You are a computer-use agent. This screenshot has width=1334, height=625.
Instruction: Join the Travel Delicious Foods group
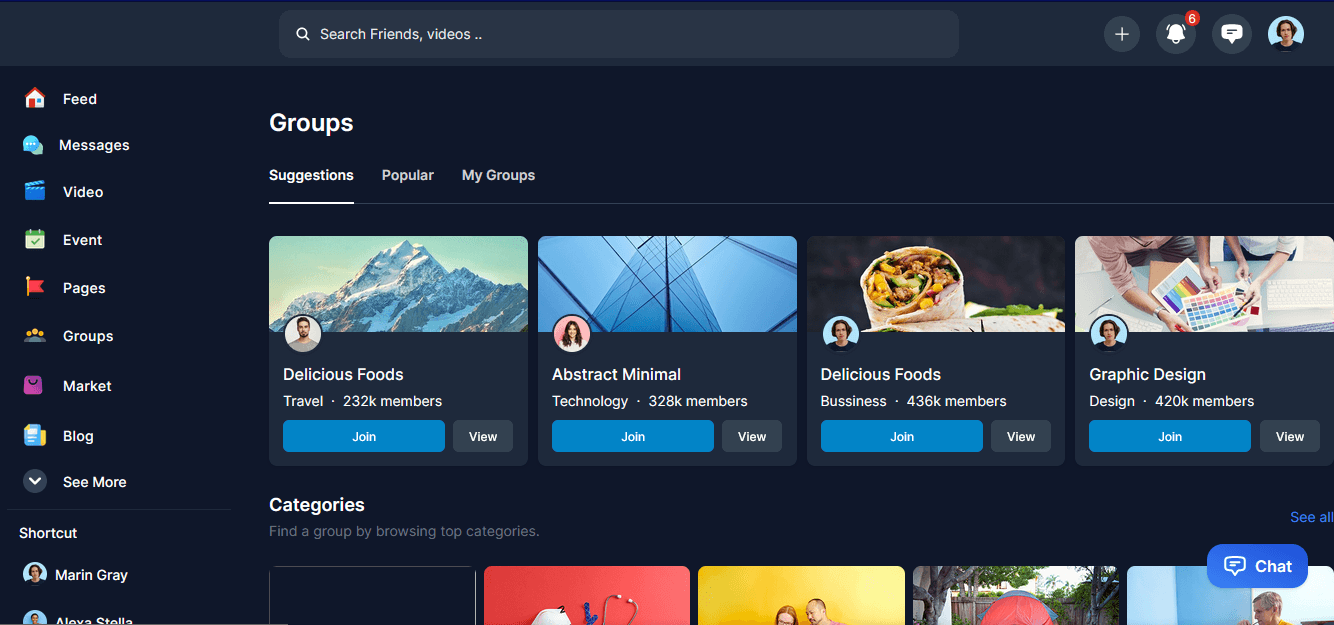pos(364,436)
